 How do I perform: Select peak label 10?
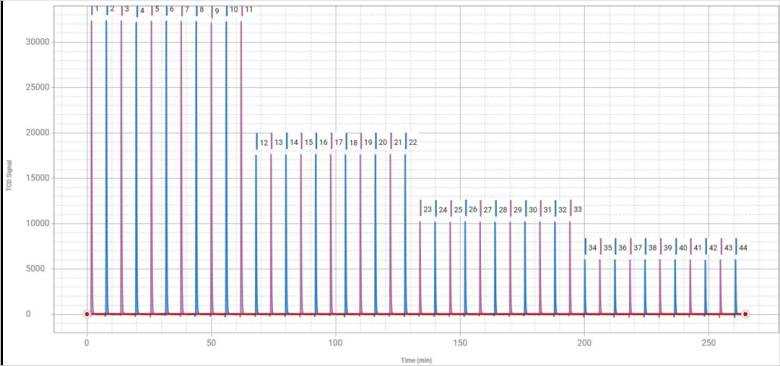[x=233, y=9]
